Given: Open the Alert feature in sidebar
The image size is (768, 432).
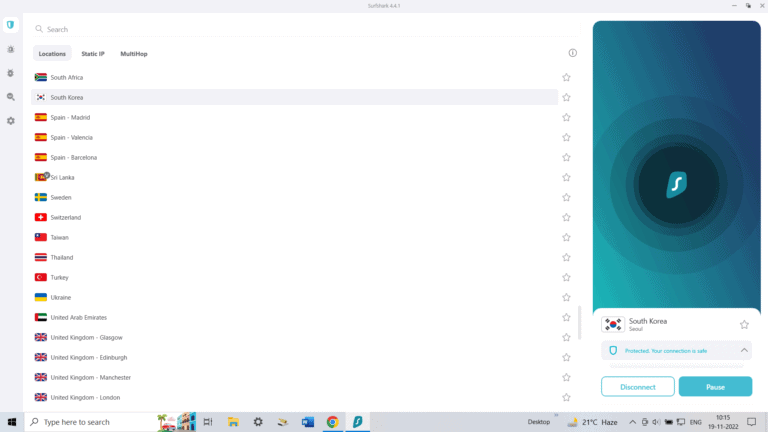Looking at the screenshot, I should tap(10, 49).
